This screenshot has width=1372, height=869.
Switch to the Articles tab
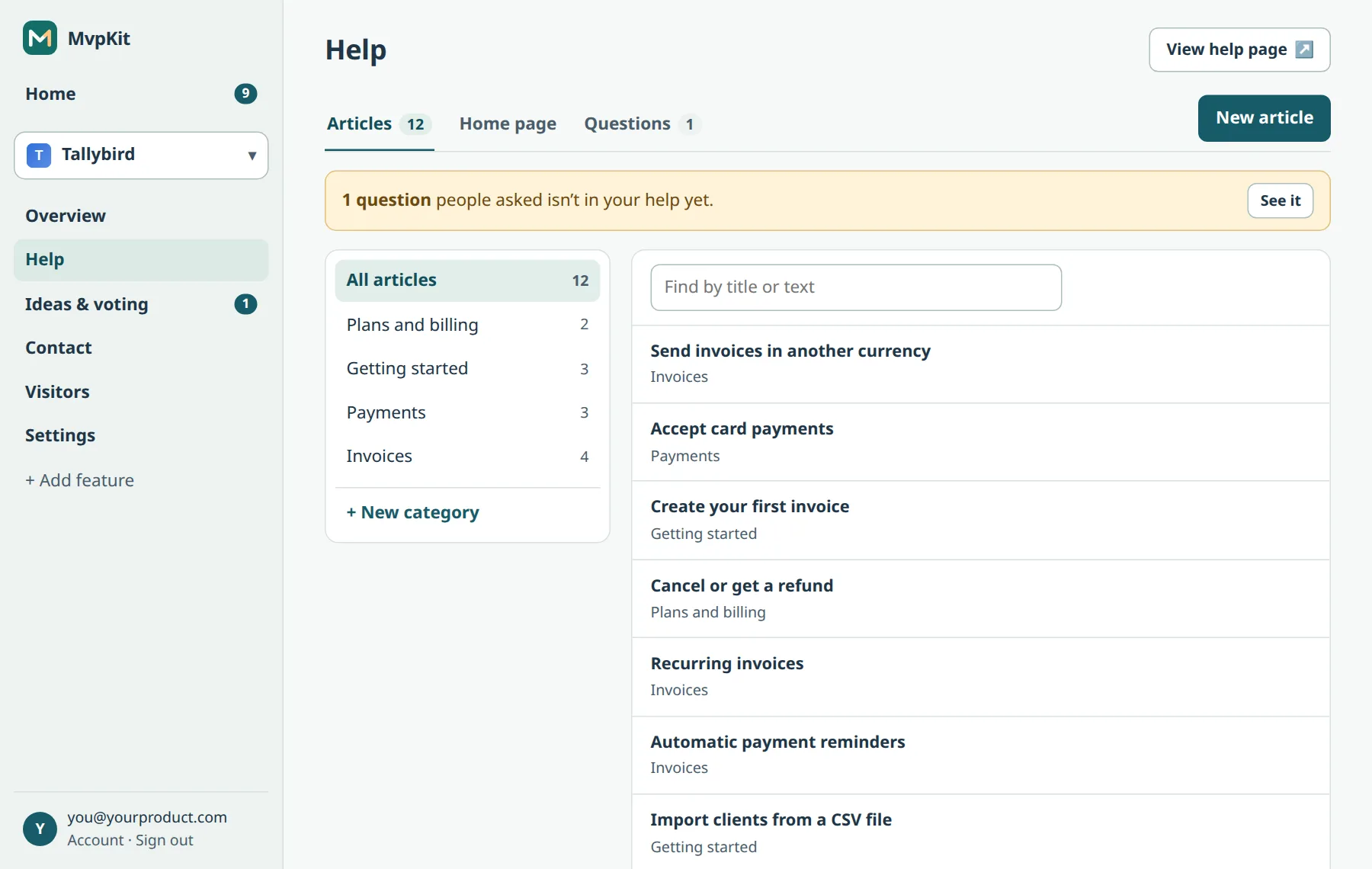[379, 124]
